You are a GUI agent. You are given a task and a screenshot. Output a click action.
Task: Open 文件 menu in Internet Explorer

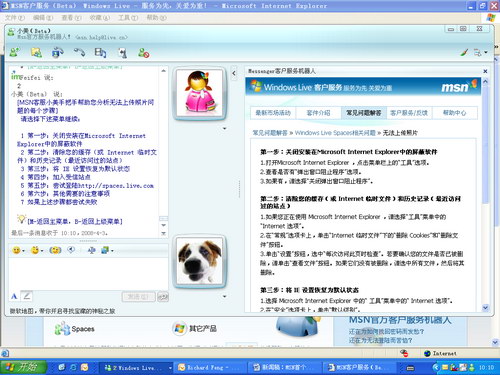(14, 18)
